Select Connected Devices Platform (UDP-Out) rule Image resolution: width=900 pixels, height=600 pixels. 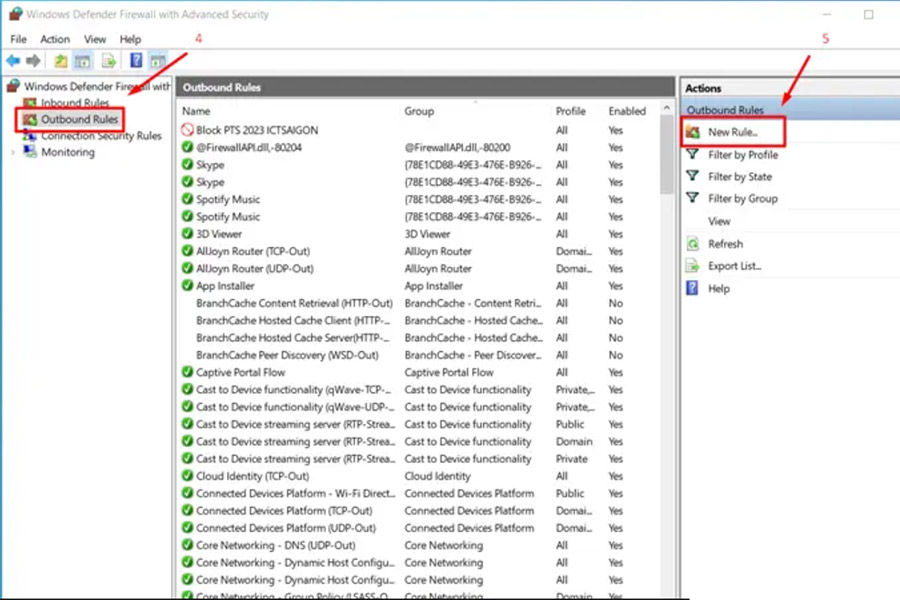286,528
